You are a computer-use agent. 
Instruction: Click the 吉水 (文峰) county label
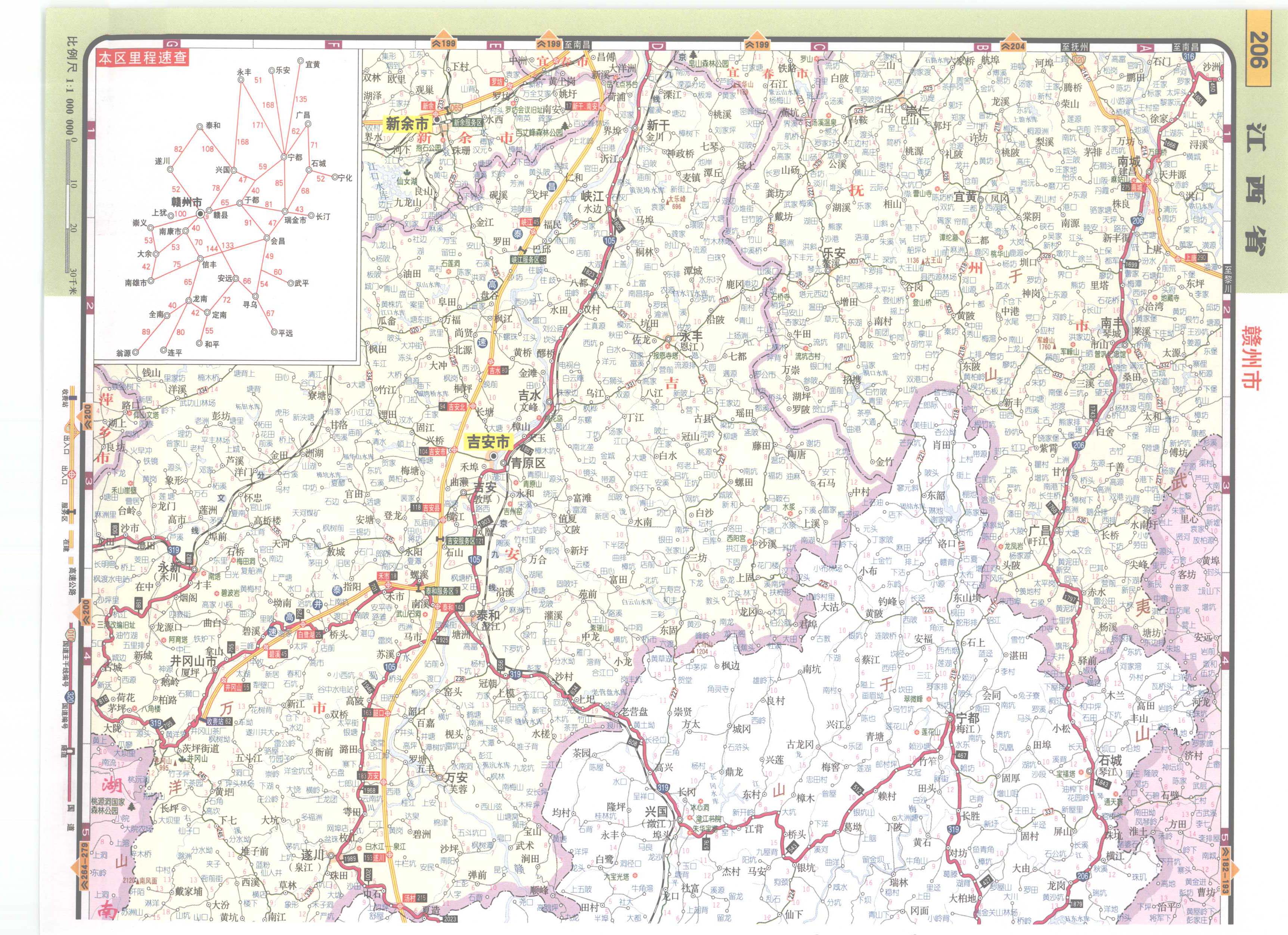coord(529,401)
